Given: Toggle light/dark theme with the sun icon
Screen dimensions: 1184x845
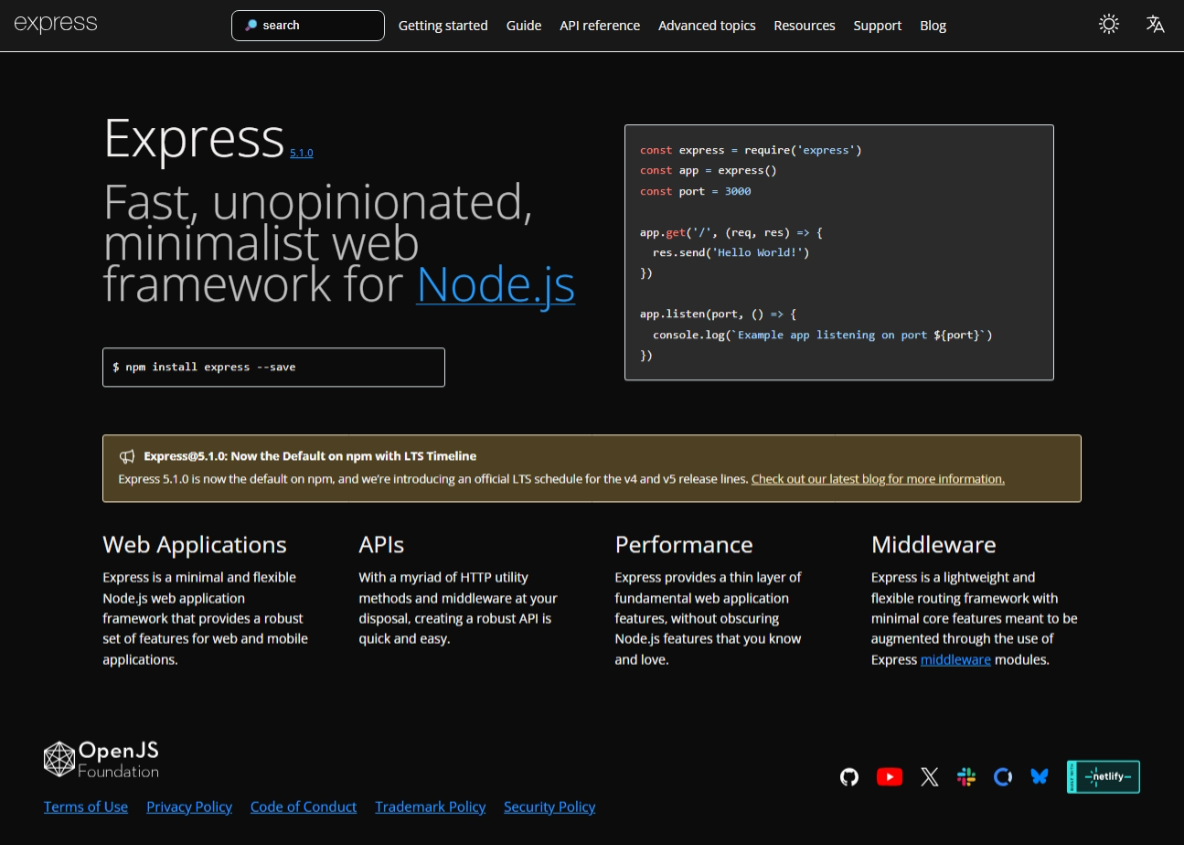Looking at the screenshot, I should coord(1108,23).
